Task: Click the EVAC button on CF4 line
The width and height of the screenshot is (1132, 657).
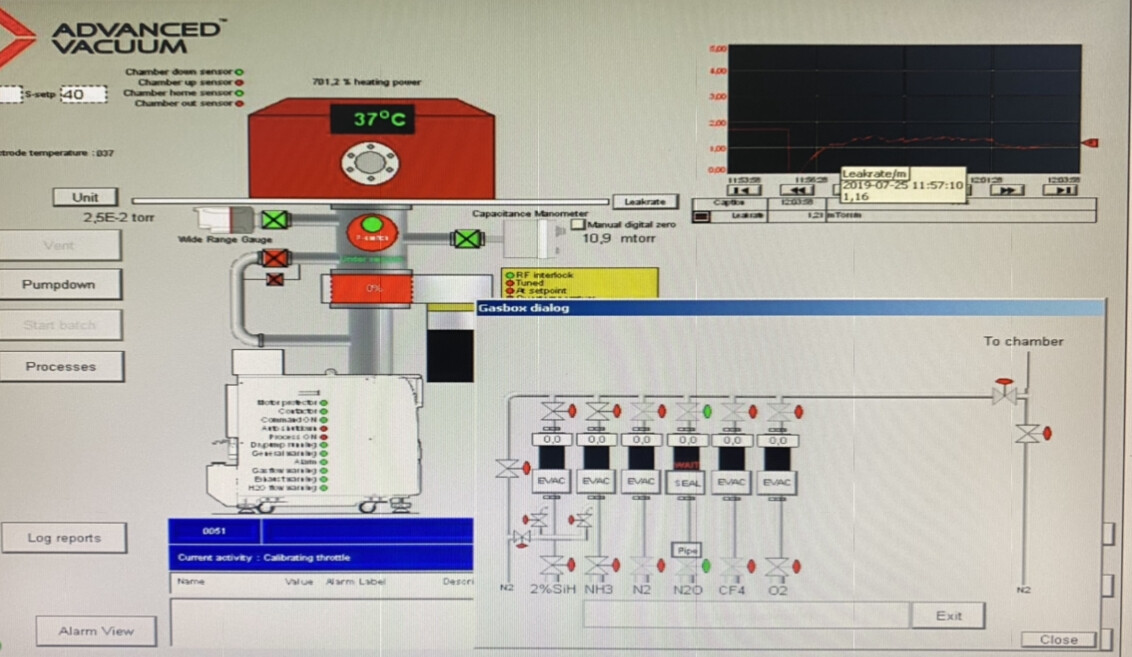Action: (732, 482)
